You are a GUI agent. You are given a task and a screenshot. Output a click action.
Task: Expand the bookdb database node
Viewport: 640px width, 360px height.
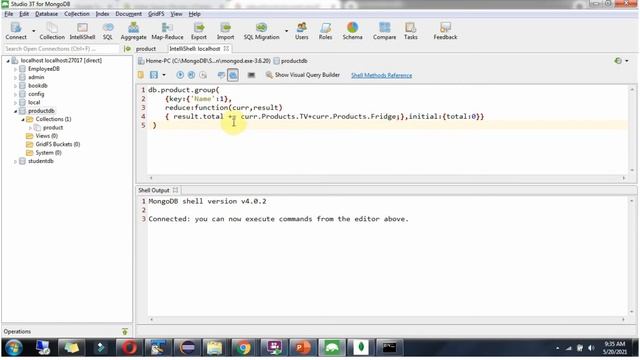(x=16, y=86)
